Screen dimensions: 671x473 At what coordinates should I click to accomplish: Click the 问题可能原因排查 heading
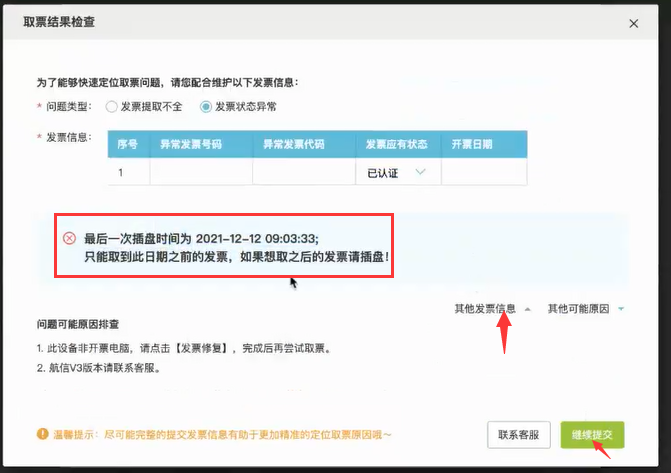(x=77, y=324)
